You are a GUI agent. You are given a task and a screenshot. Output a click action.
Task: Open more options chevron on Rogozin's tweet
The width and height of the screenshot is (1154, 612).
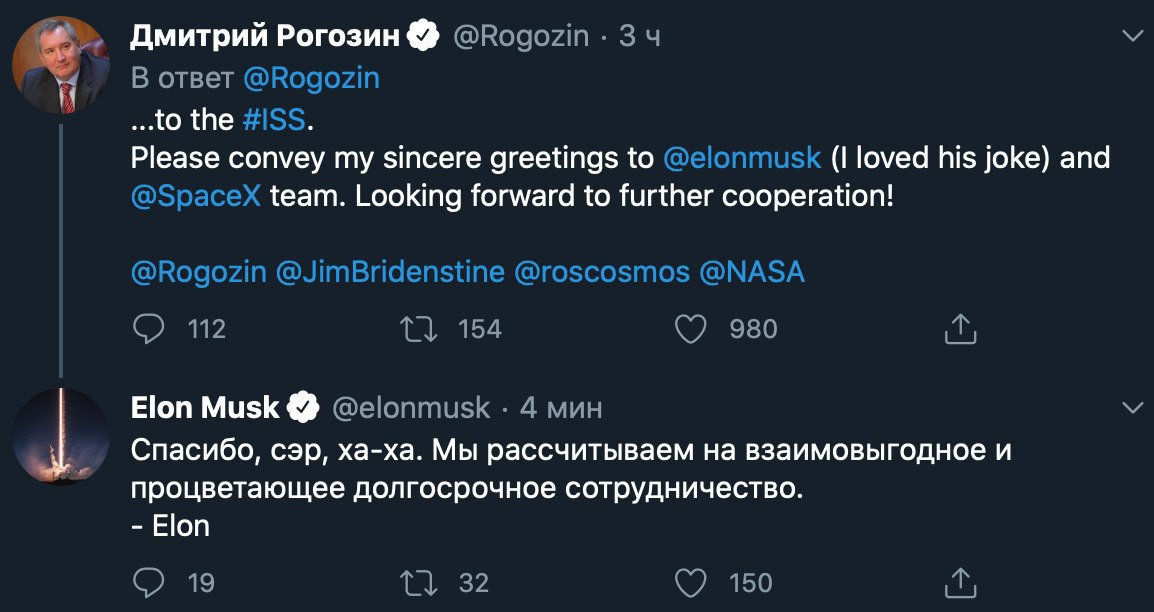[x=1132, y=36]
